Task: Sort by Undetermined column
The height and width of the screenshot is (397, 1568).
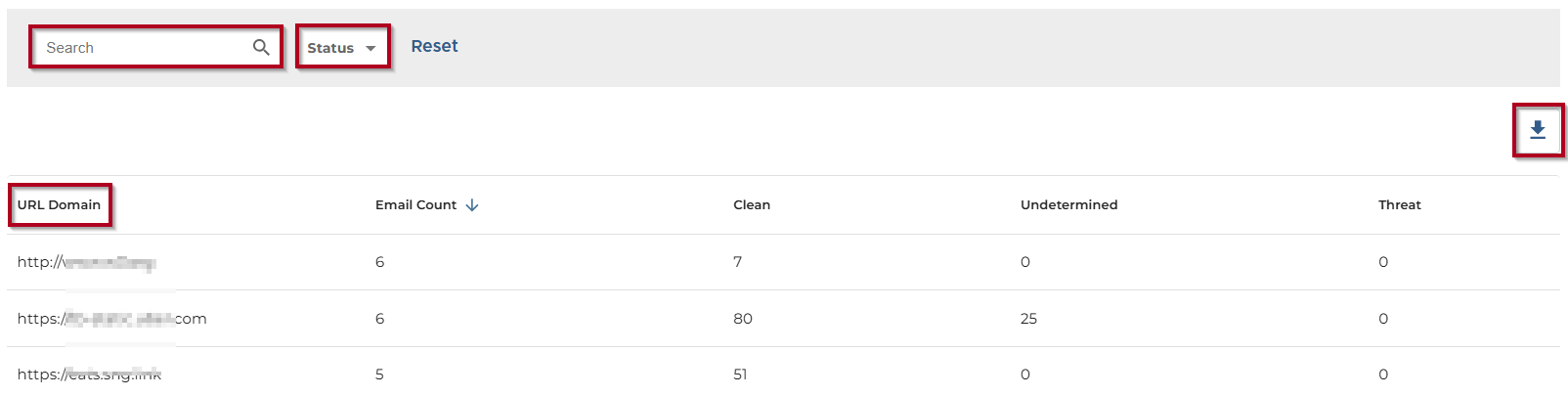Action: 1068,205
